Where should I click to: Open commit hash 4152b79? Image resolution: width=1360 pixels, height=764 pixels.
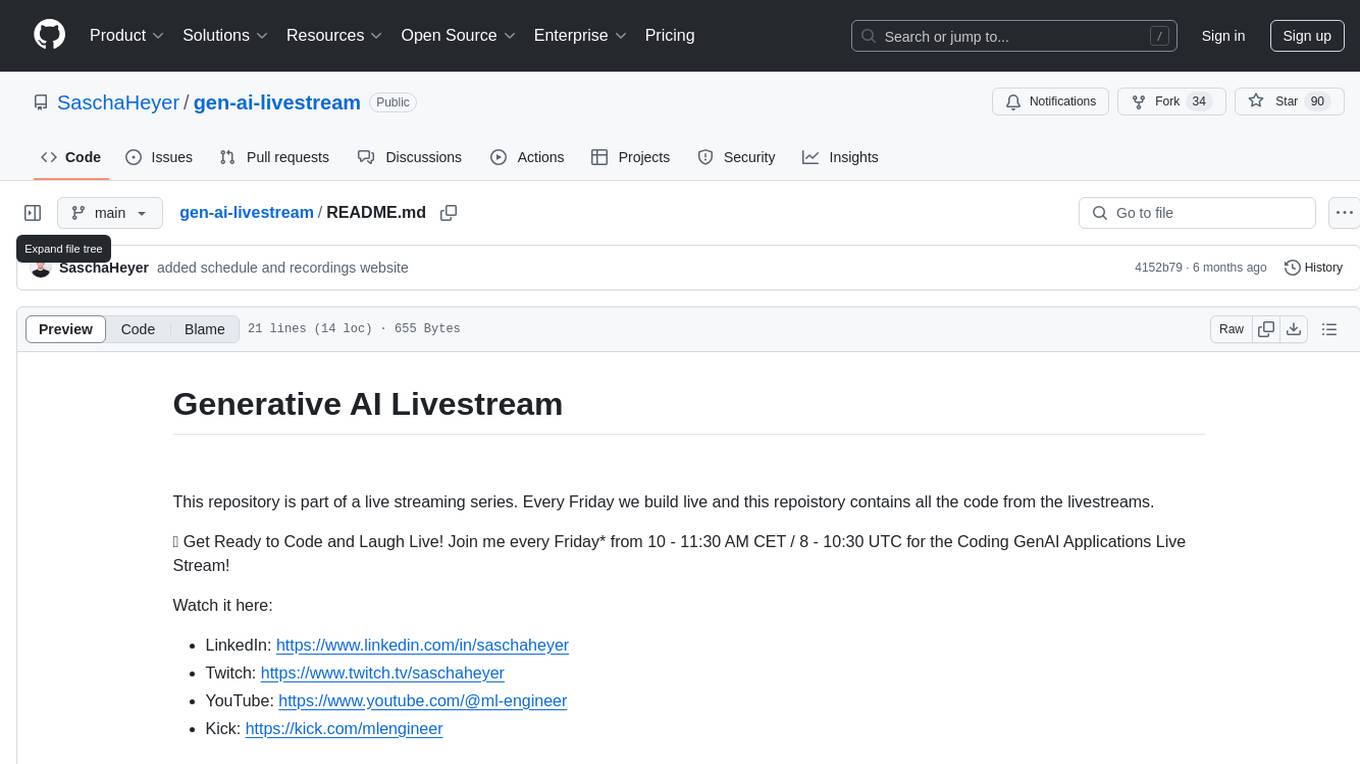point(1158,268)
